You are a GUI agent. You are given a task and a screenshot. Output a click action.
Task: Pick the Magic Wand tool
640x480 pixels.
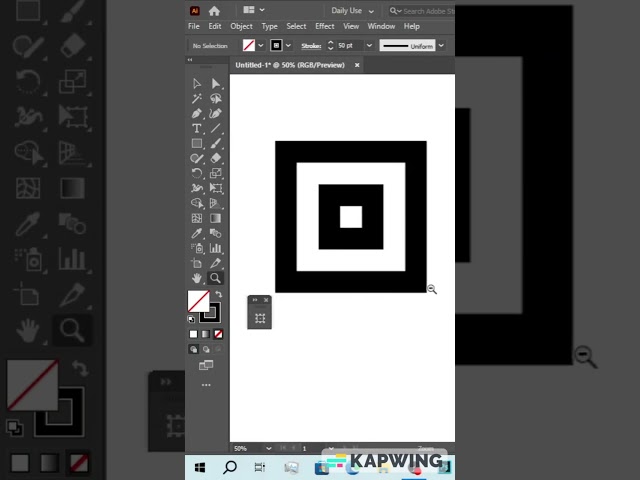coord(197,98)
